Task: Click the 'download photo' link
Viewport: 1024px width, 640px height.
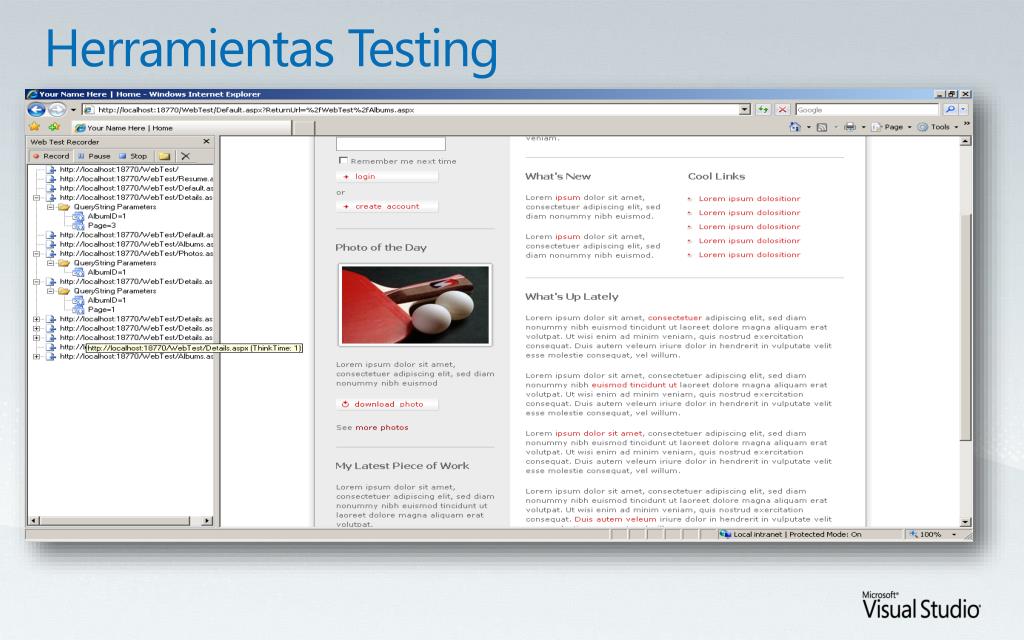Action: [x=389, y=404]
